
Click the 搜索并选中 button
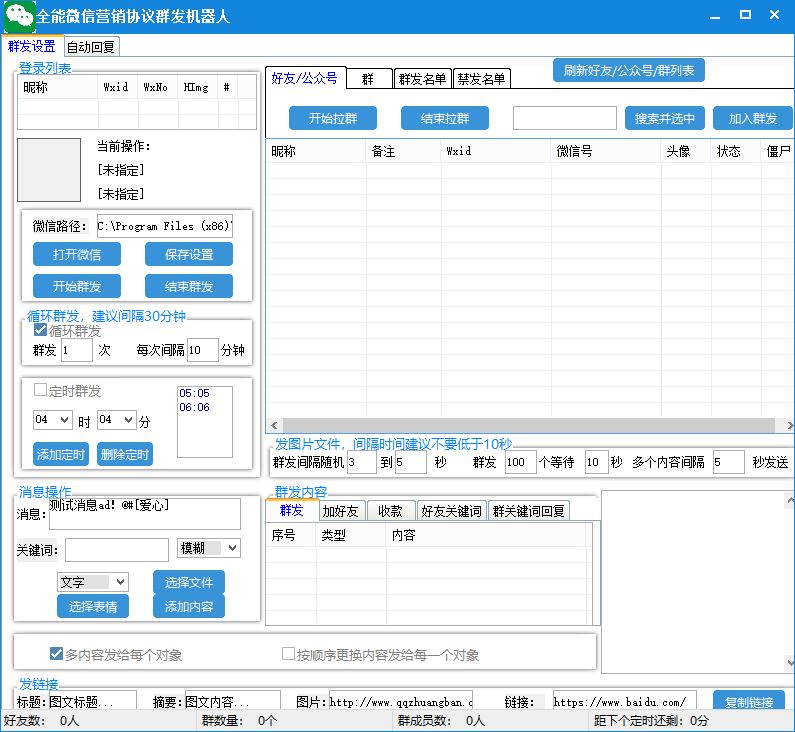tap(665, 118)
